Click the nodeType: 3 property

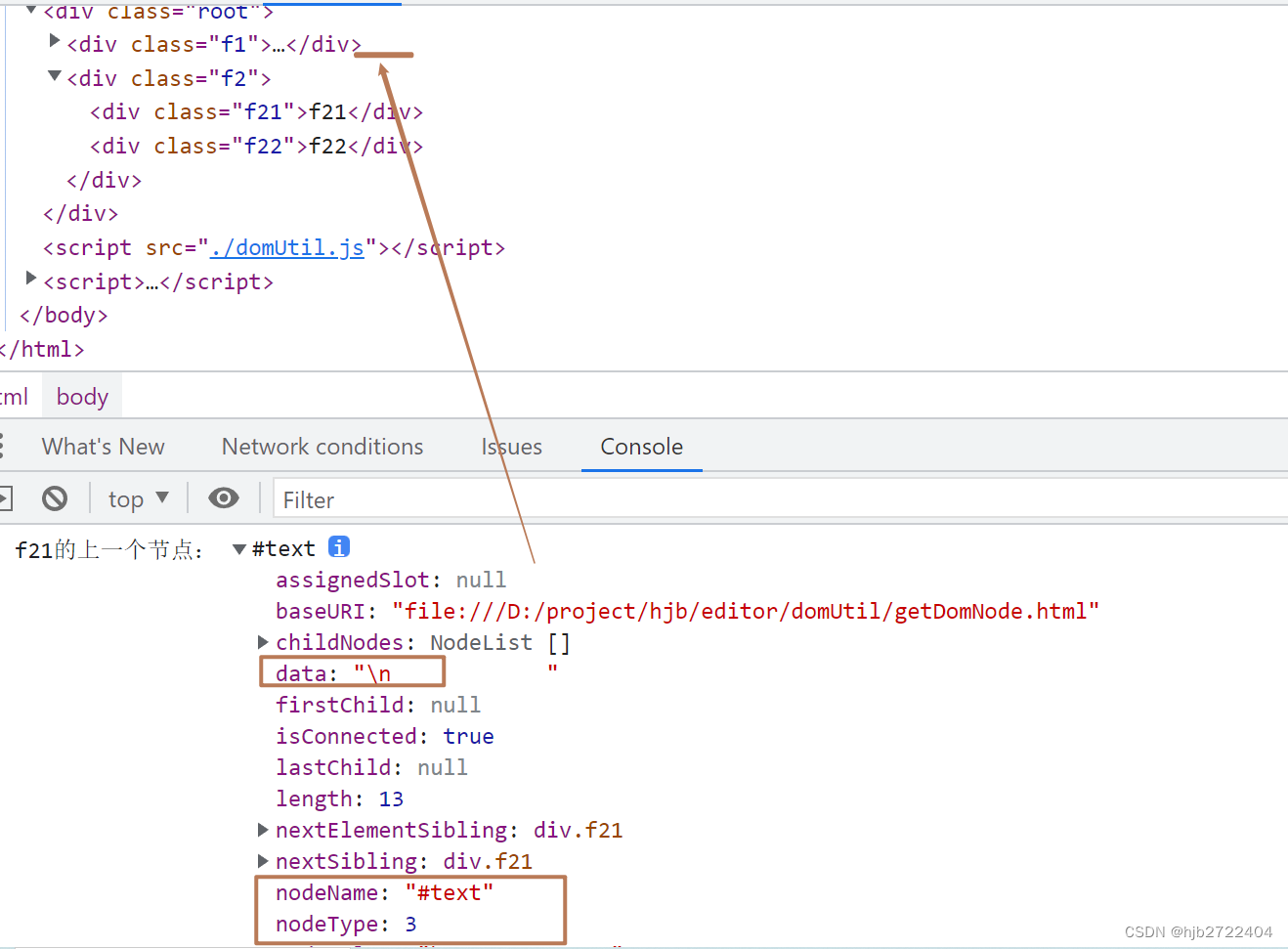click(x=346, y=925)
